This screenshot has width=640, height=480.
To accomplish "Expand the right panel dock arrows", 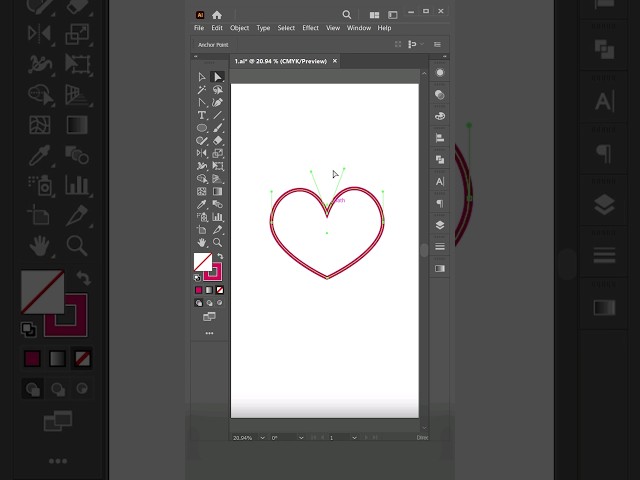I will 444,57.
